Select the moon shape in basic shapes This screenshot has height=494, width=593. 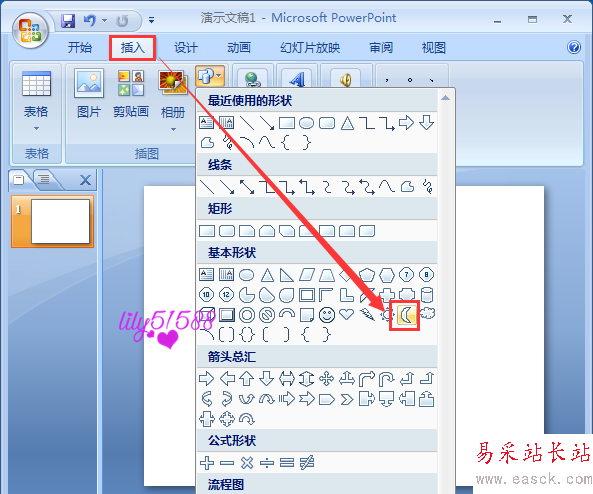pyautogui.click(x=406, y=314)
